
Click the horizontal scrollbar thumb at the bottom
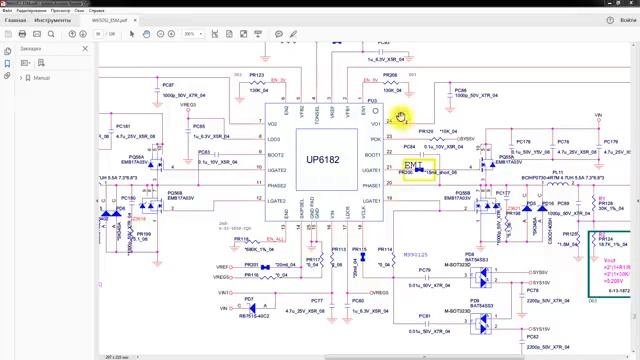coord(424,357)
